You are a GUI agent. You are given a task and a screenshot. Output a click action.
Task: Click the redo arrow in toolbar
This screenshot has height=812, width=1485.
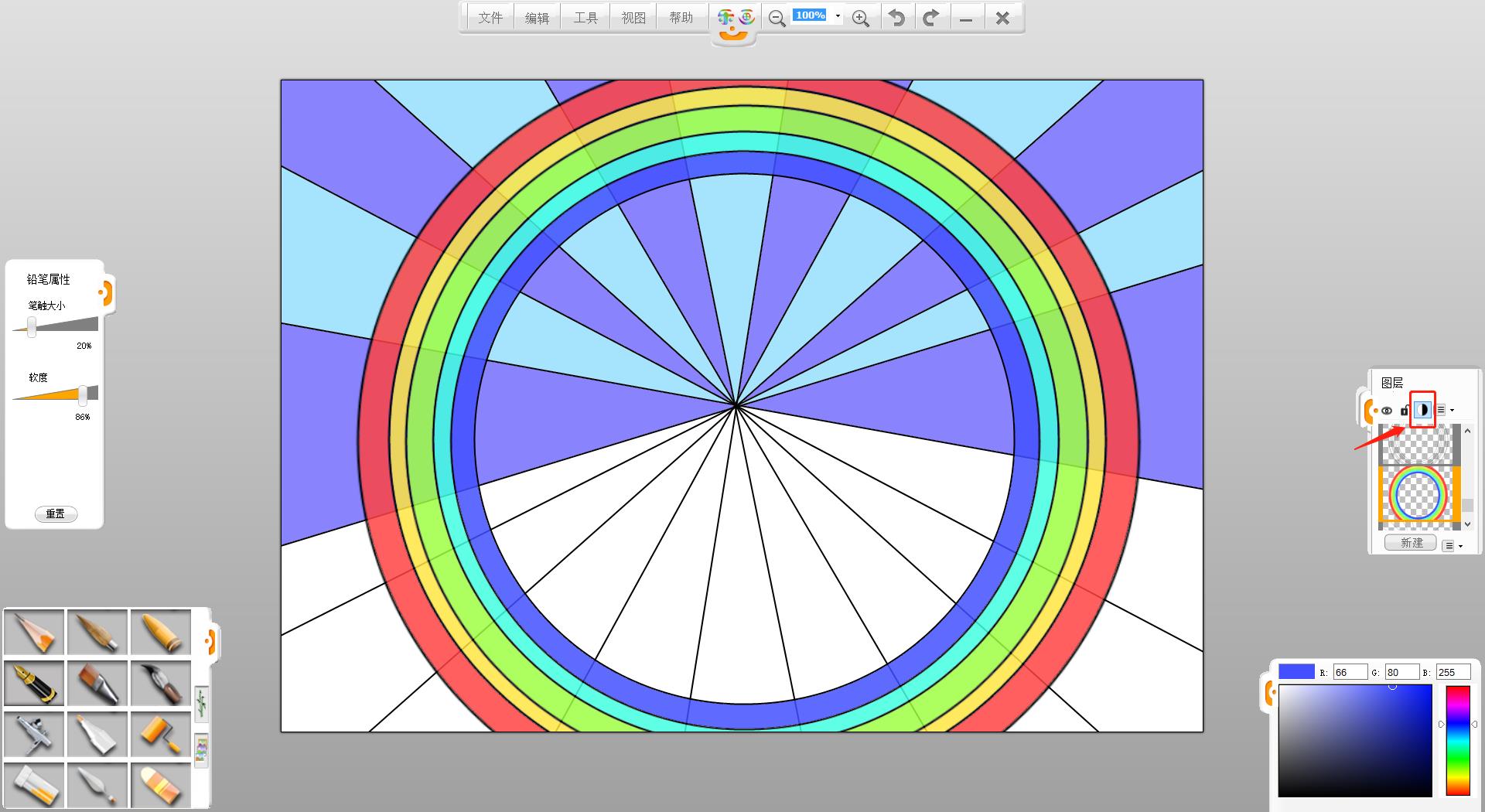click(931, 18)
